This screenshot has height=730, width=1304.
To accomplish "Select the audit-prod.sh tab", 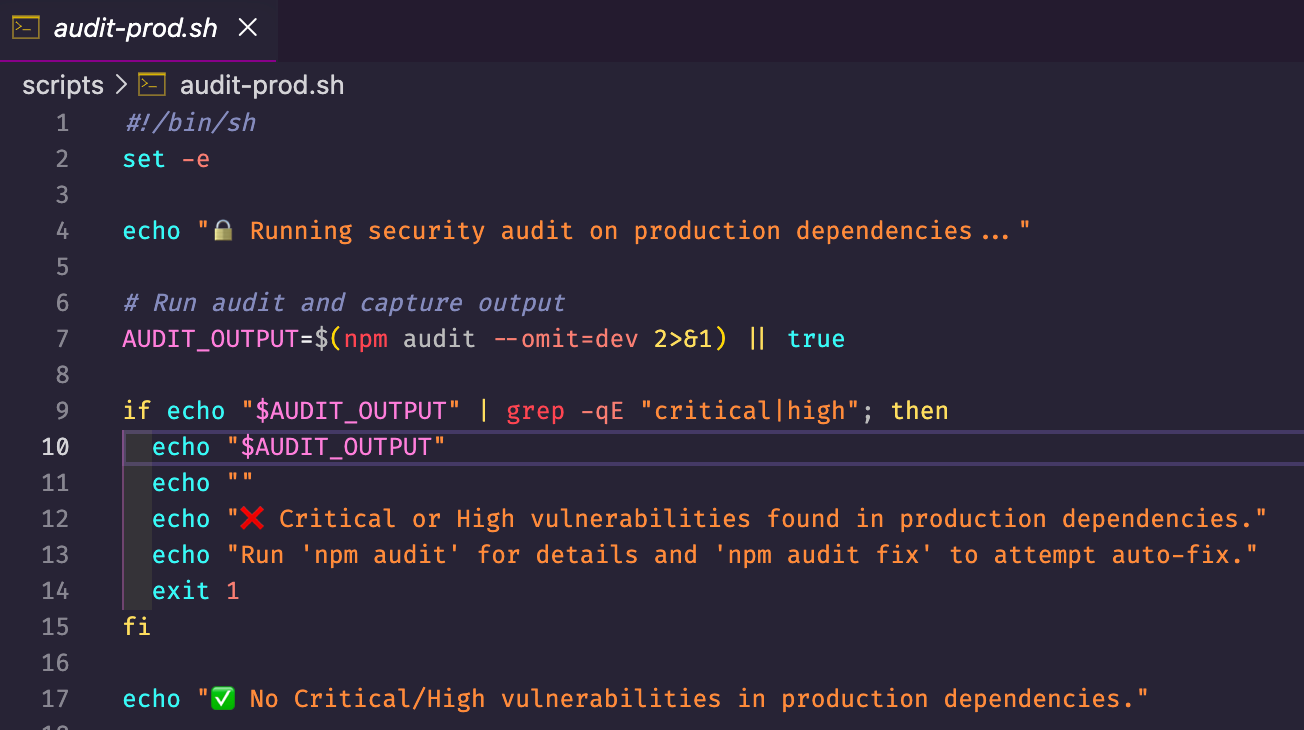I will click(x=138, y=28).
